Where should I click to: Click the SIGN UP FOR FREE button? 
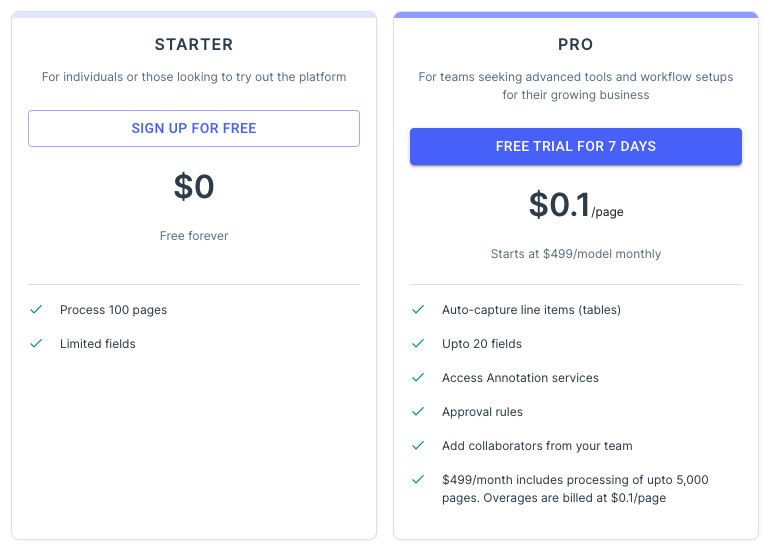pyautogui.click(x=194, y=128)
